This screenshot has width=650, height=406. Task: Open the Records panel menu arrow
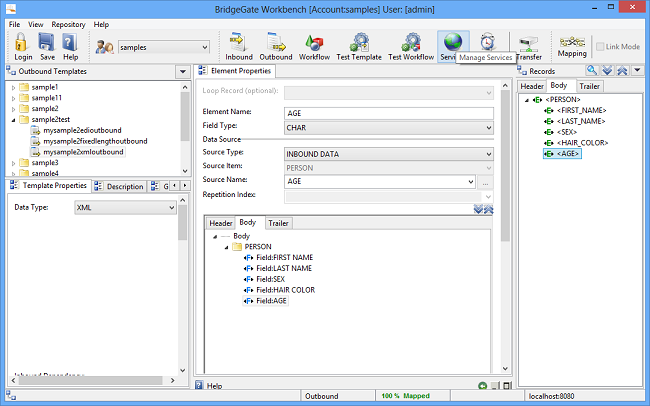coord(638,71)
